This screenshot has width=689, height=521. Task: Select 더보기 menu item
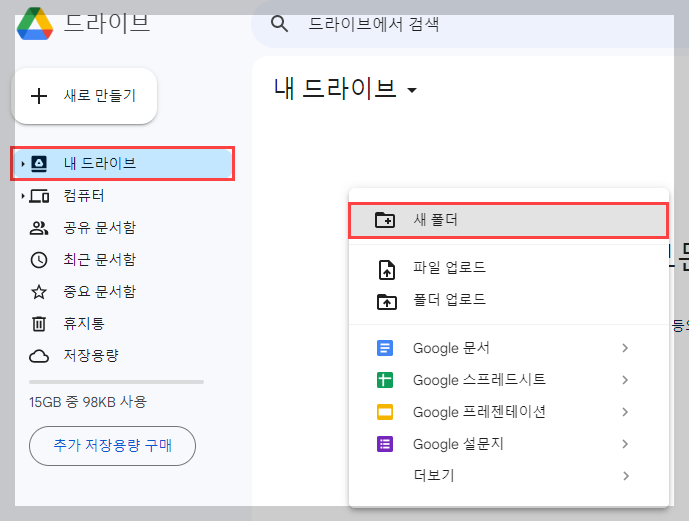tap(509, 476)
